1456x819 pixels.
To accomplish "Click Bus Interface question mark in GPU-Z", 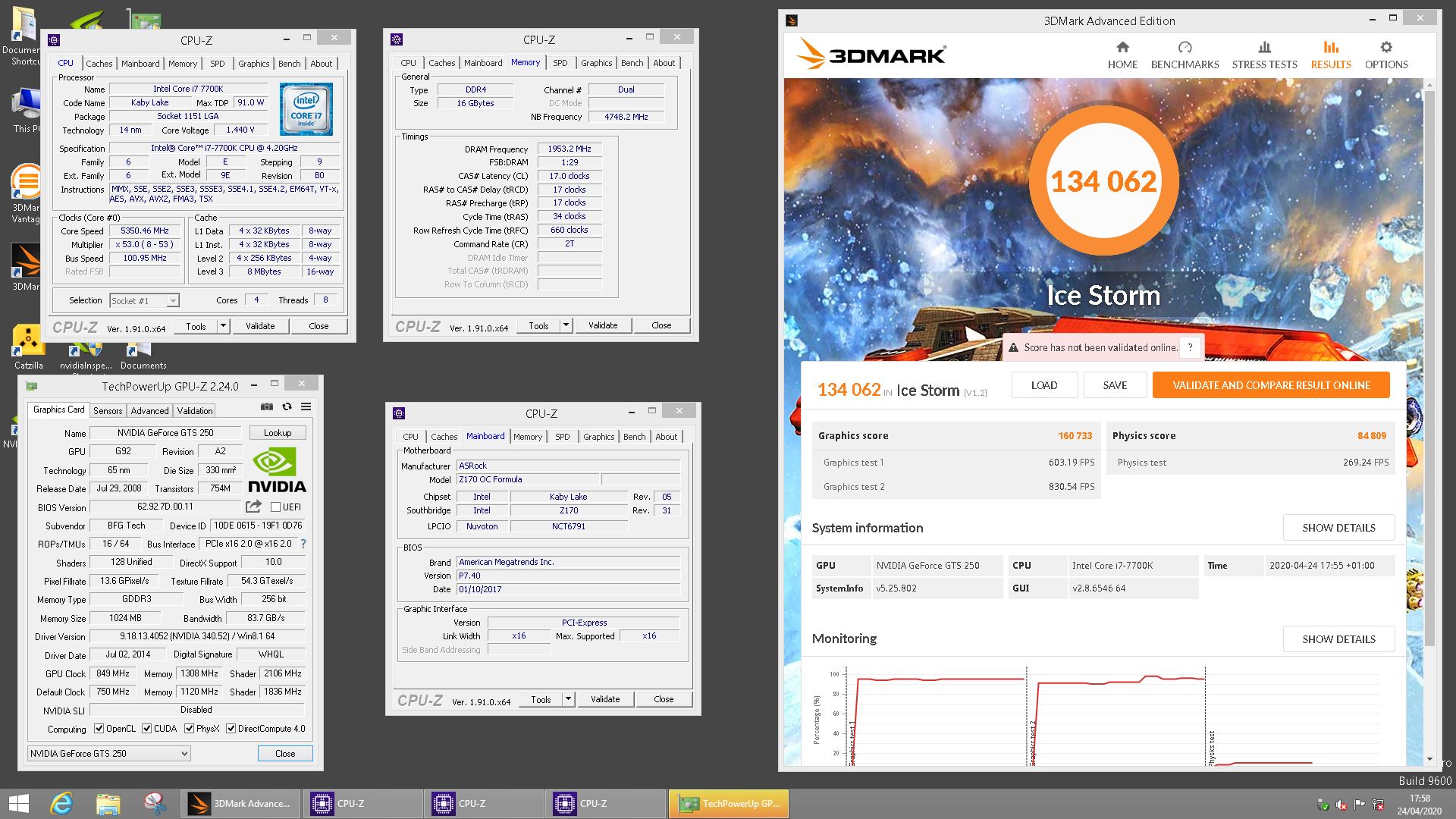I will click(x=303, y=544).
